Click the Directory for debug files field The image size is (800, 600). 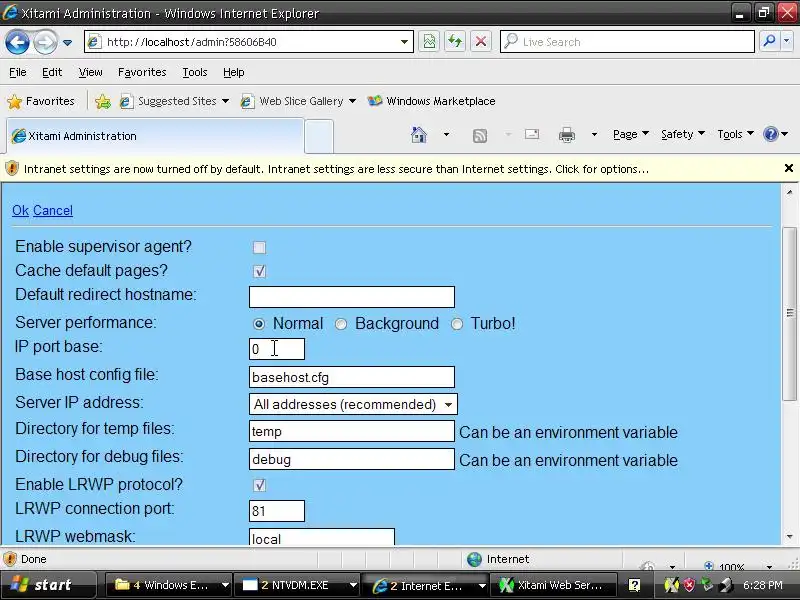352,459
